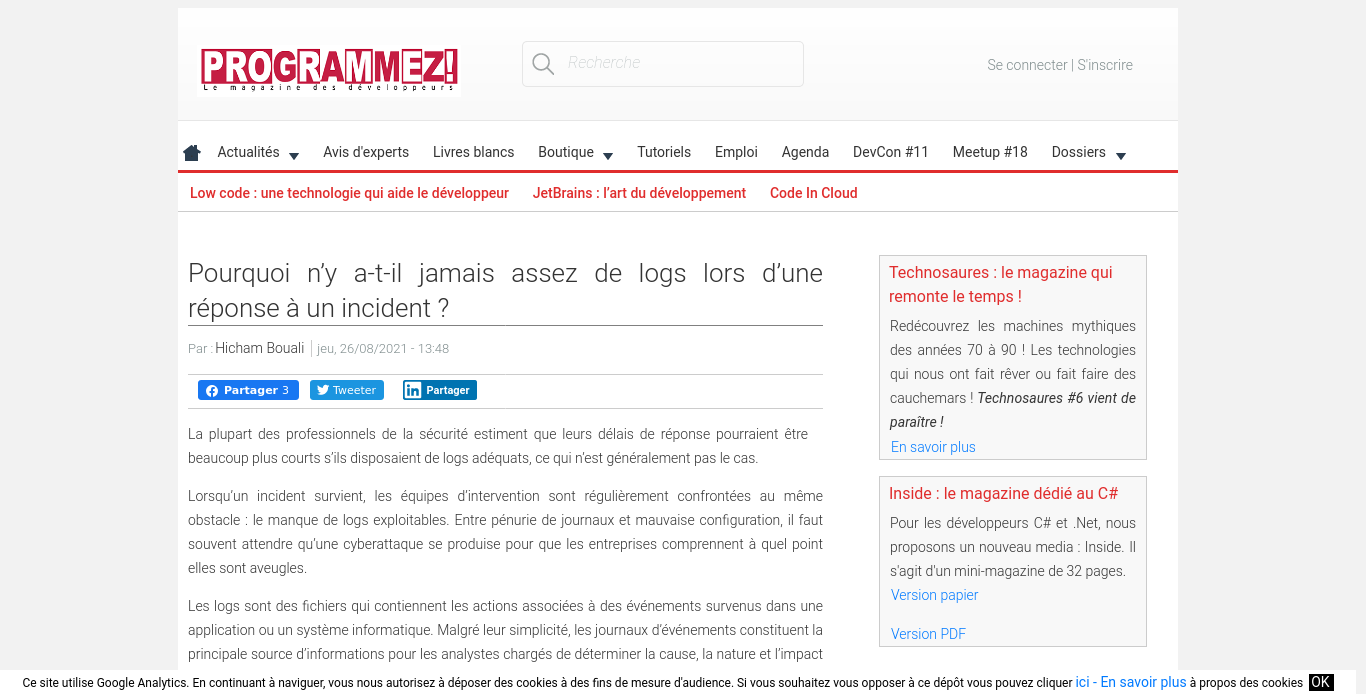Open the Boutique menu item
Screen dimensions: 1366x694
[566, 152]
